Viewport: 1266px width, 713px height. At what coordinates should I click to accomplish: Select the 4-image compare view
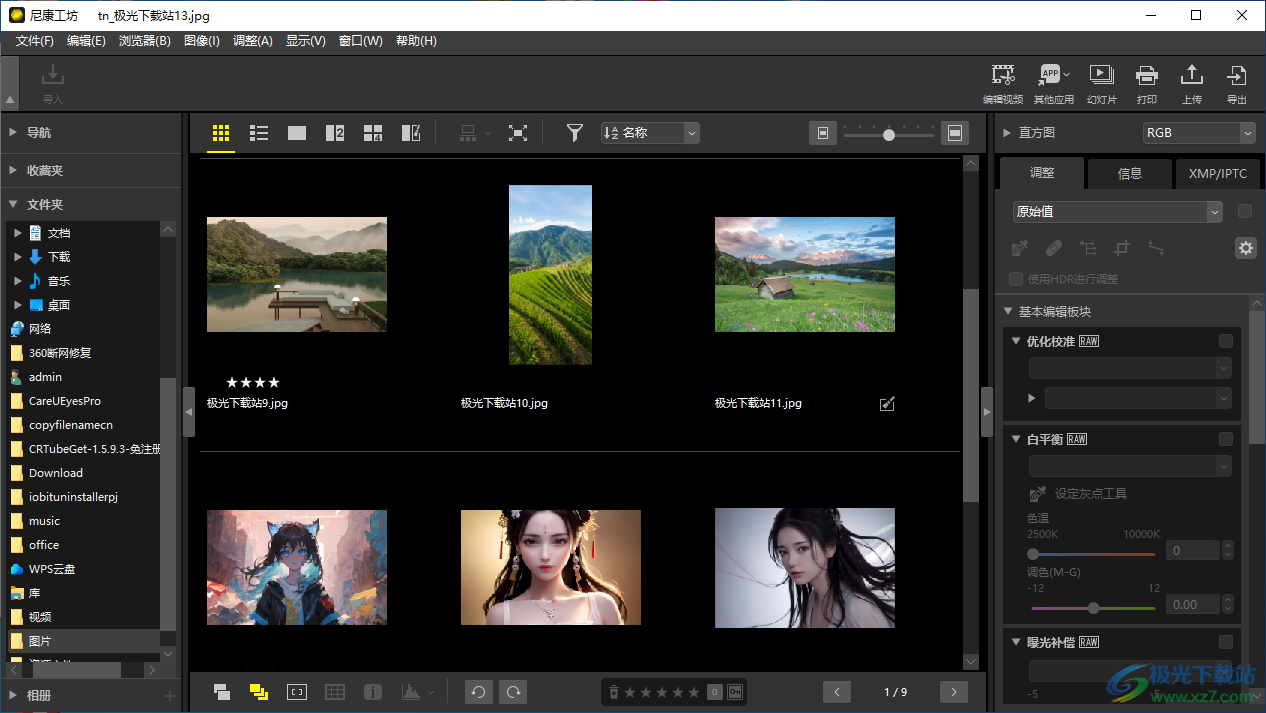click(x=373, y=133)
